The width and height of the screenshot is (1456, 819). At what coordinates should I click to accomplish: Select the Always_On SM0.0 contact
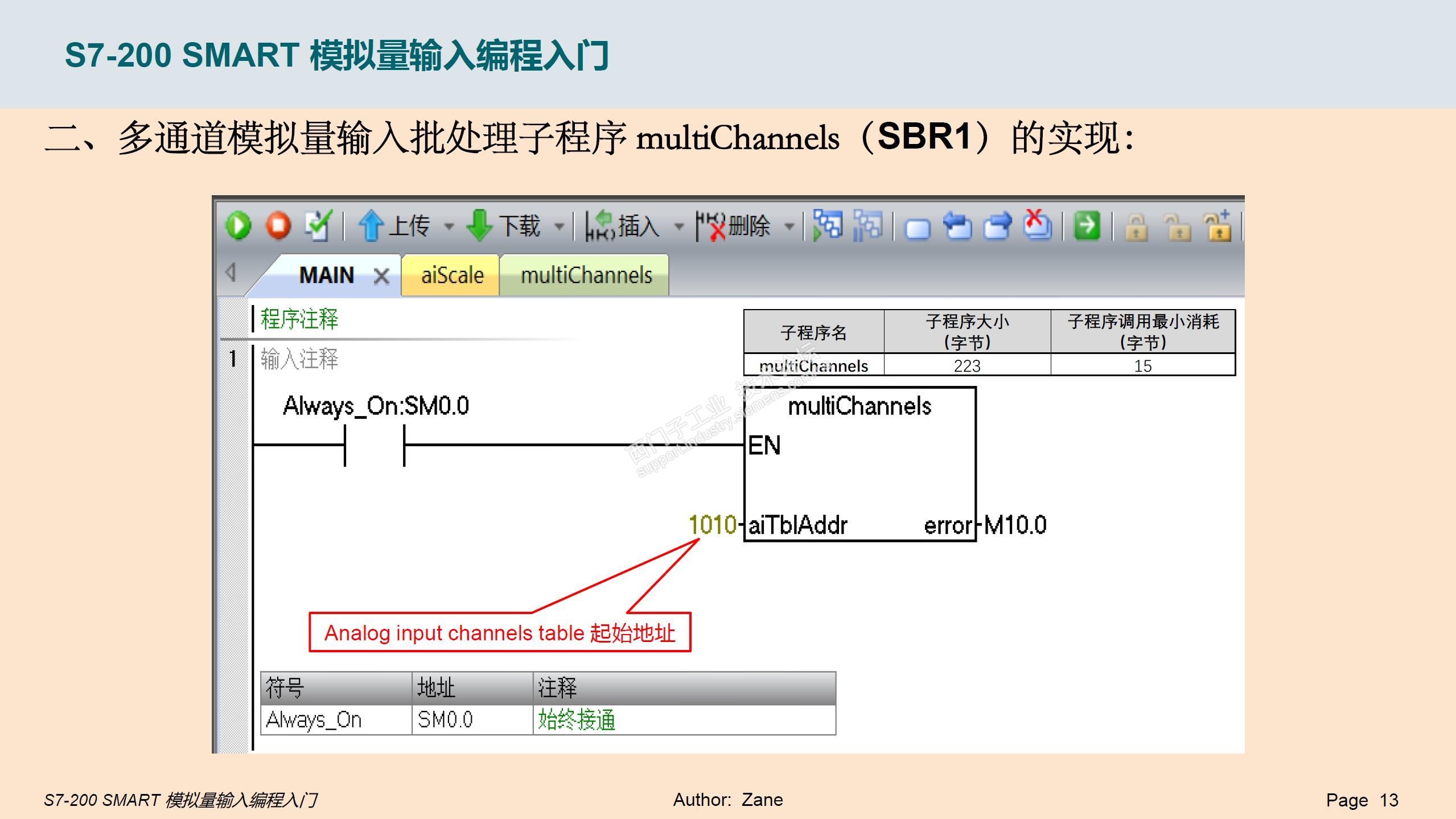[x=374, y=445]
